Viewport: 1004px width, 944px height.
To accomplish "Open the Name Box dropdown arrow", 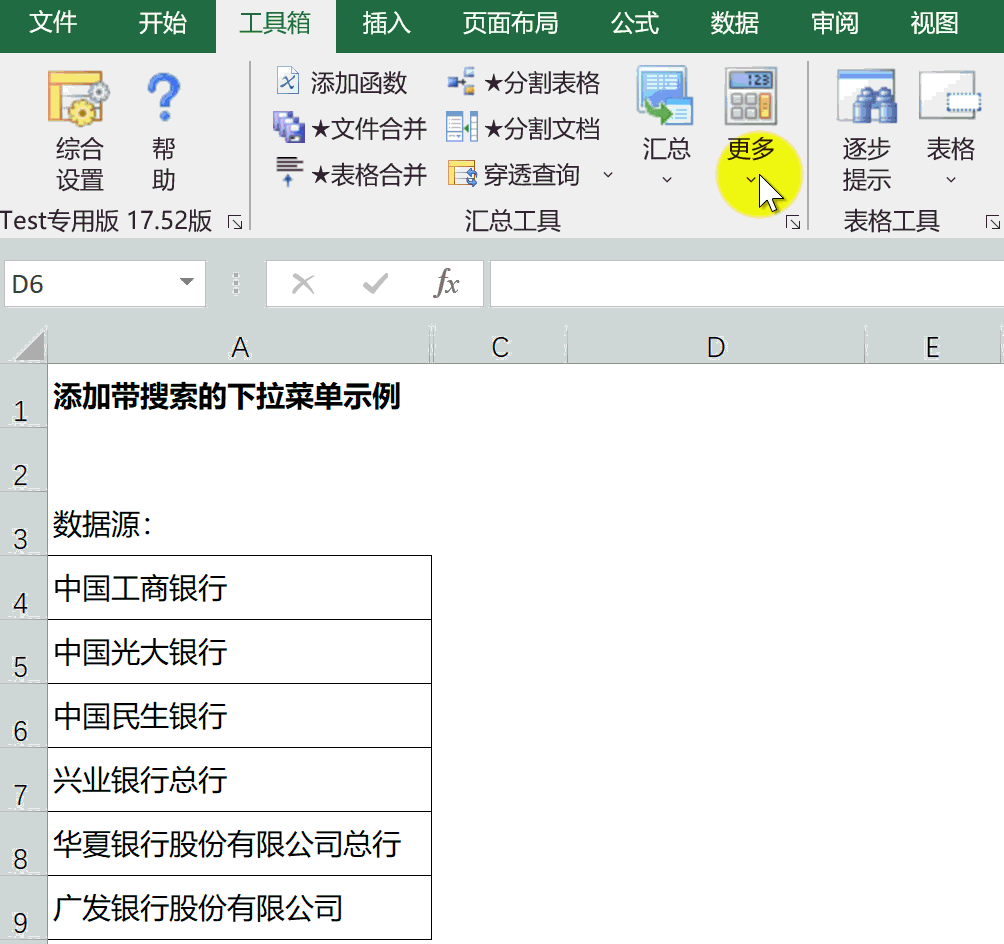I will point(187,284).
